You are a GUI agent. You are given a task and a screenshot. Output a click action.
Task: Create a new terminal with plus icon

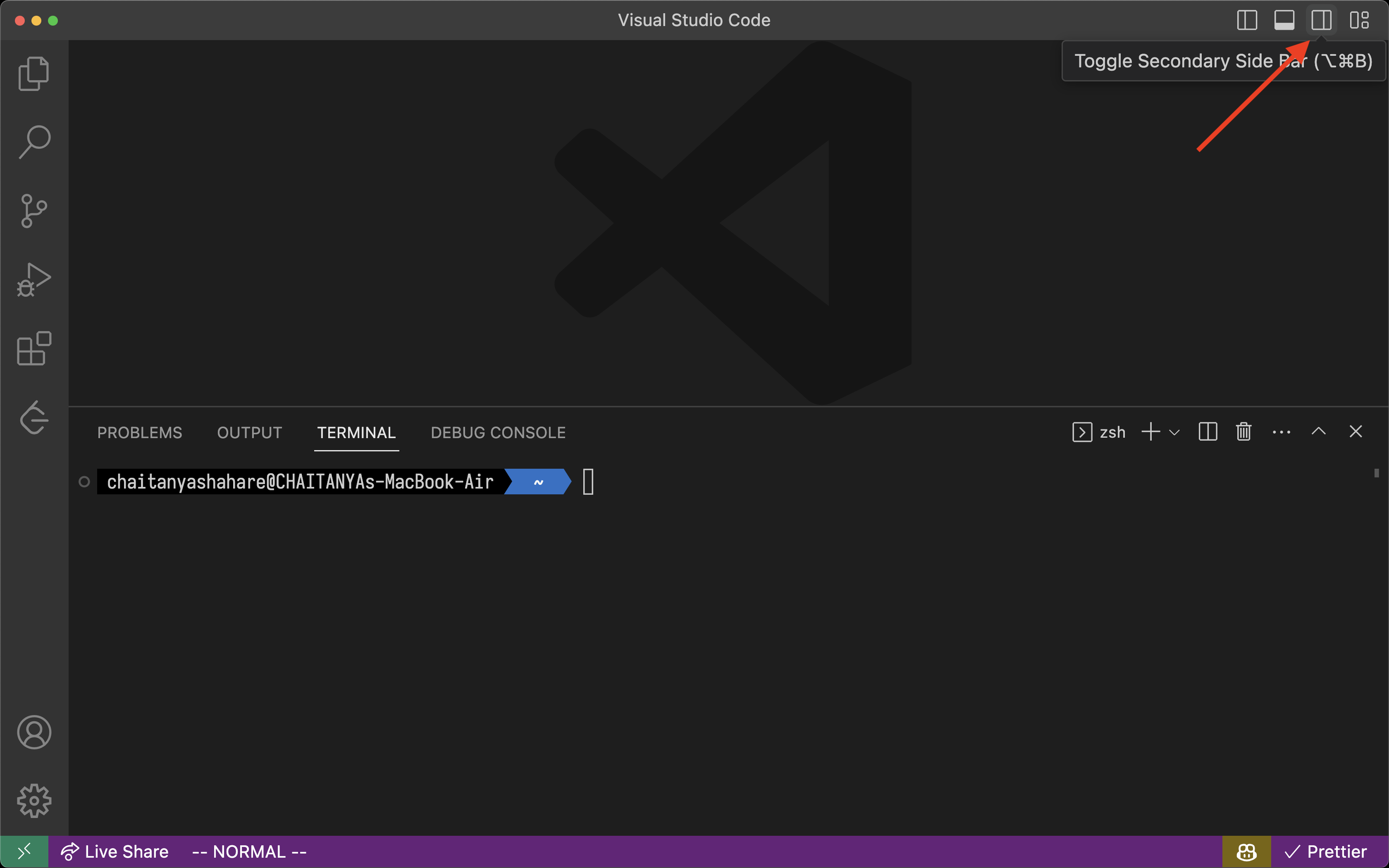(x=1151, y=432)
